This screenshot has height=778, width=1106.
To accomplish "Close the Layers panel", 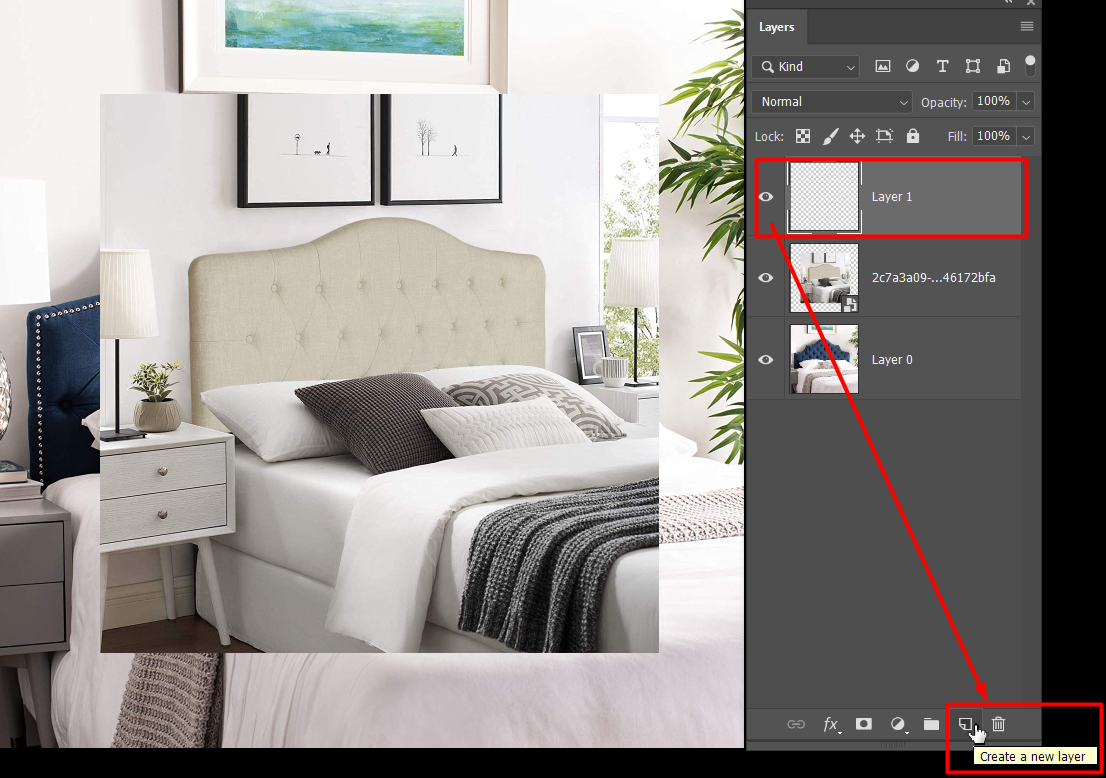I will 1031,3.
